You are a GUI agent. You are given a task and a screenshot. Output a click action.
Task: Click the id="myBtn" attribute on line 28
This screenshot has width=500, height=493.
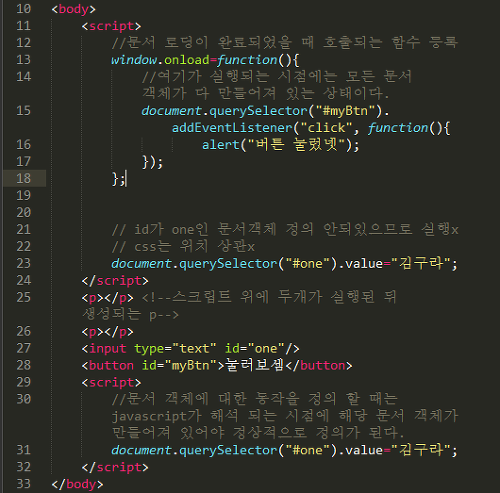click(x=179, y=366)
